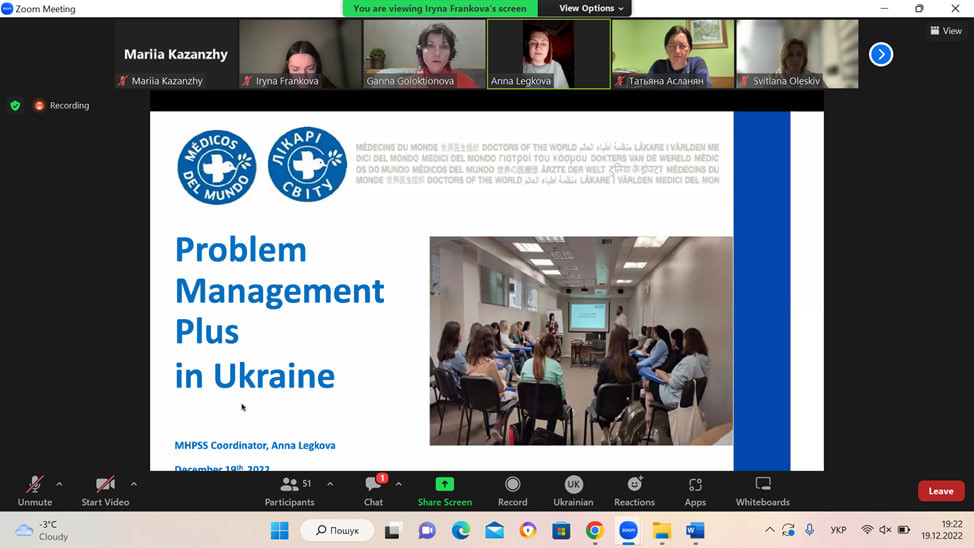This screenshot has width=974, height=548.
Task: Click the training room photo on the slide
Action: point(581,340)
